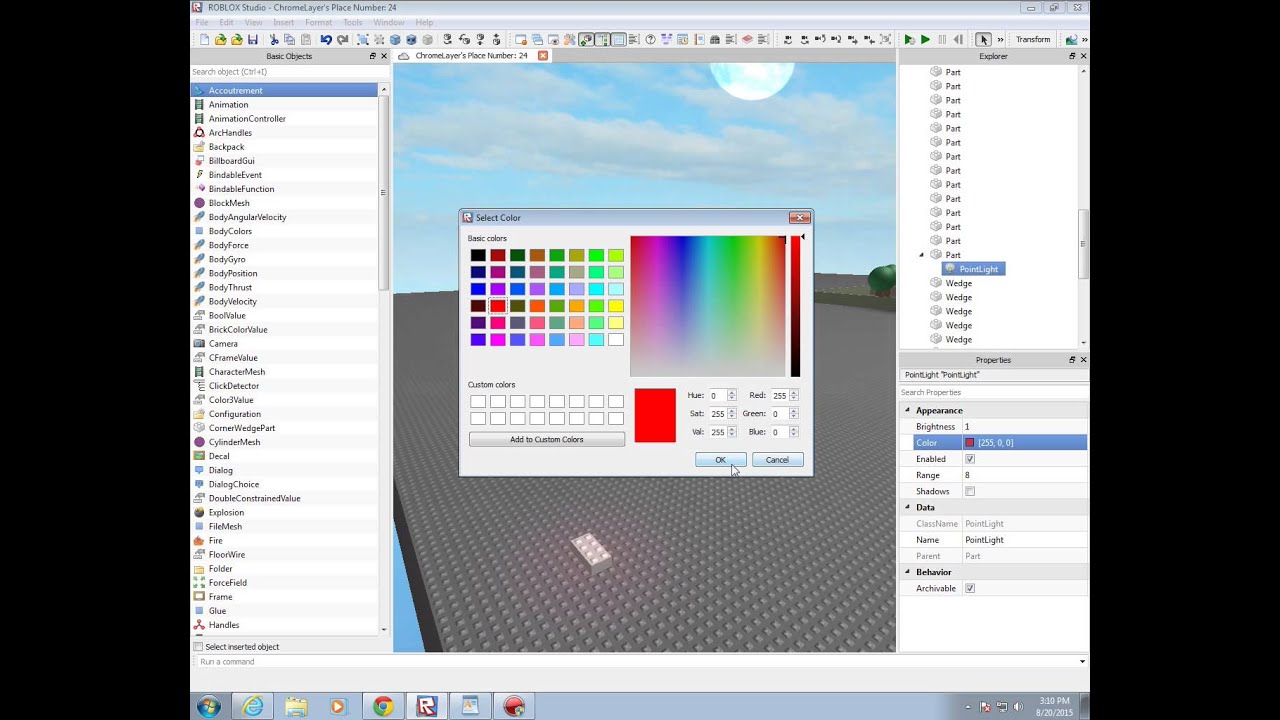Viewport: 1280px width, 720px height.
Task: Click the Undo arrow icon
Action: [326, 40]
